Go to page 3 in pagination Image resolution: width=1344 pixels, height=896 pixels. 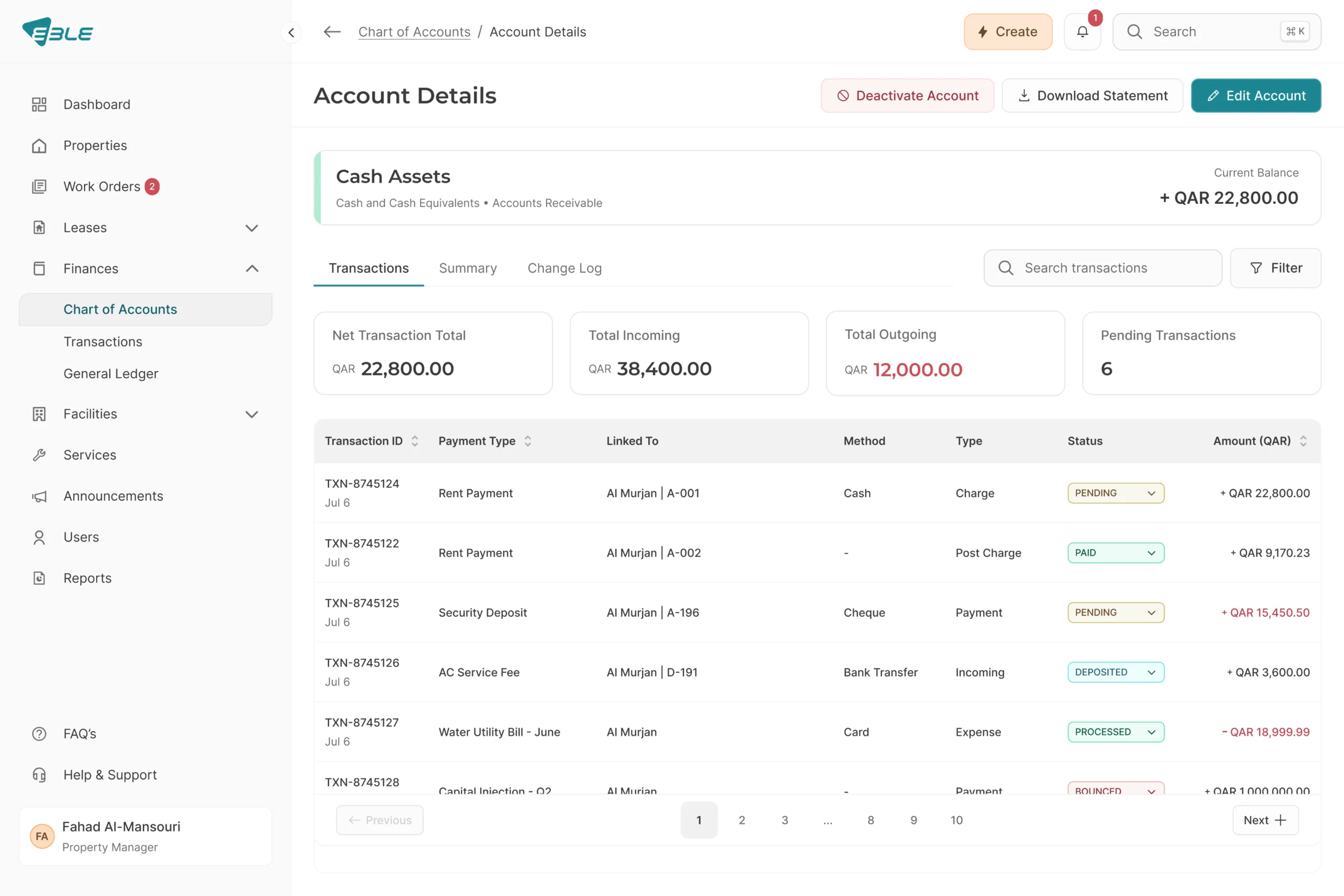point(784,820)
